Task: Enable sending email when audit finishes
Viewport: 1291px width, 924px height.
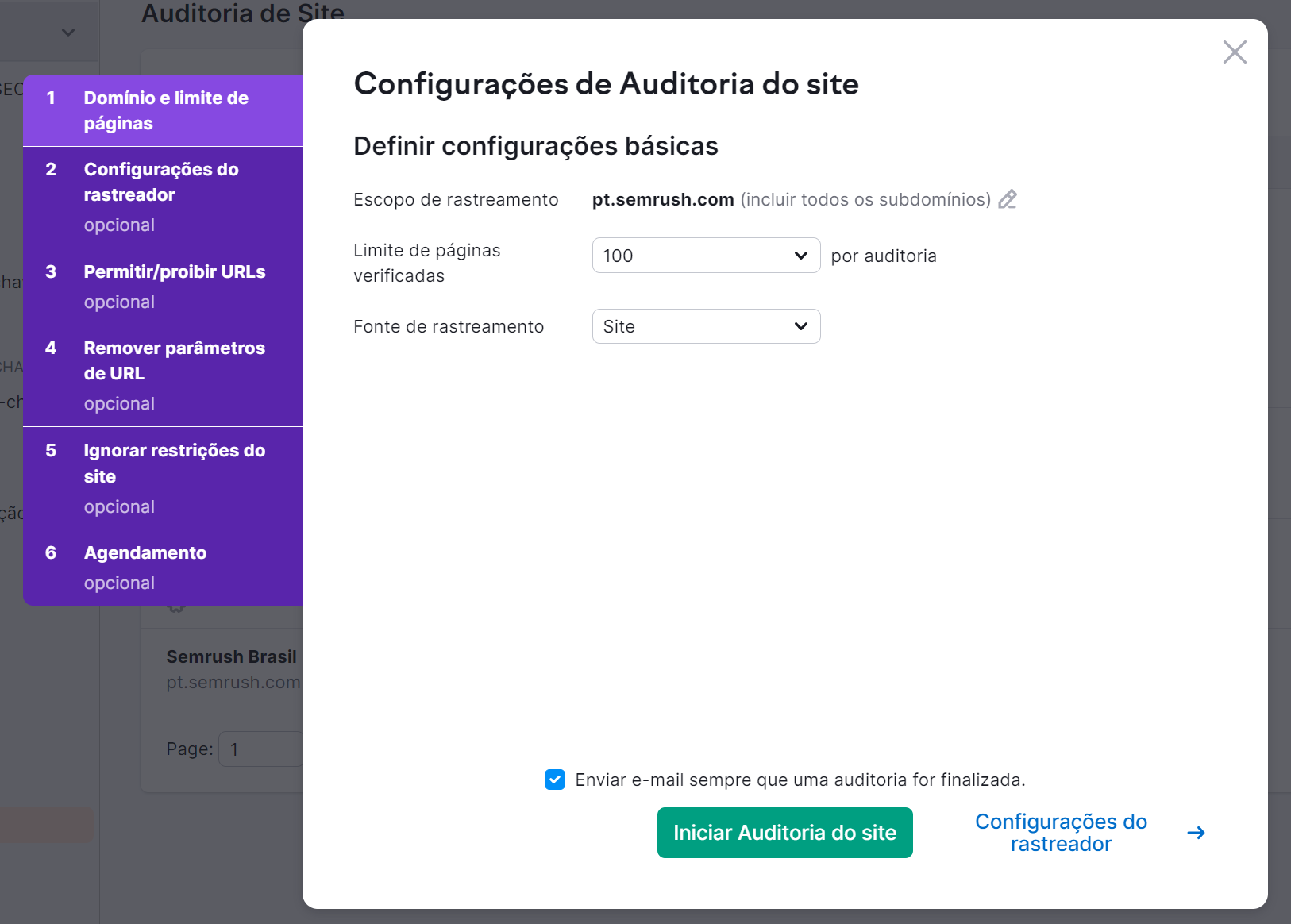Action: (554, 780)
